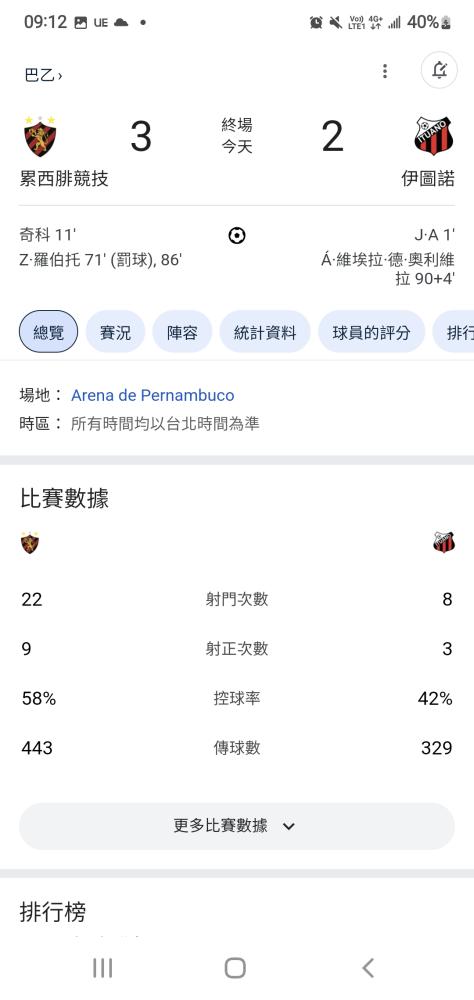Open the three-dot more options menu
Screen dimensions: 474x1000
coord(385,71)
